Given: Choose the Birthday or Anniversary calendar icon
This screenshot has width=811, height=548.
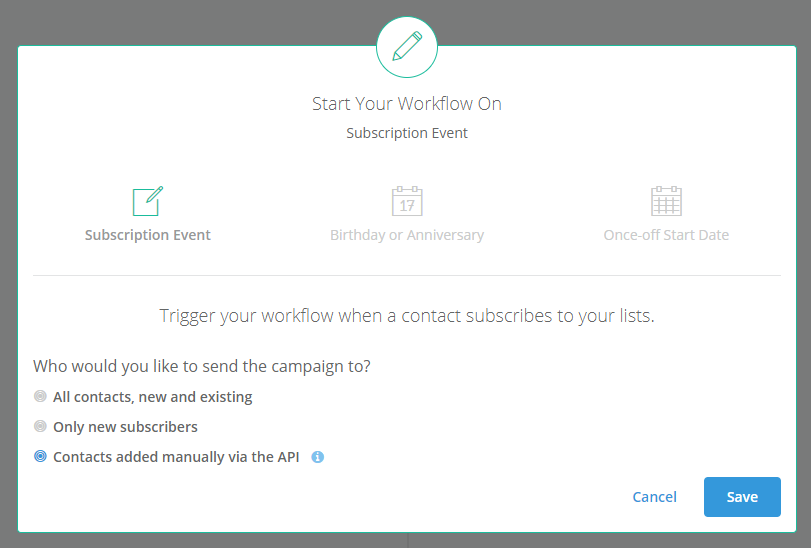Looking at the screenshot, I should [407, 201].
